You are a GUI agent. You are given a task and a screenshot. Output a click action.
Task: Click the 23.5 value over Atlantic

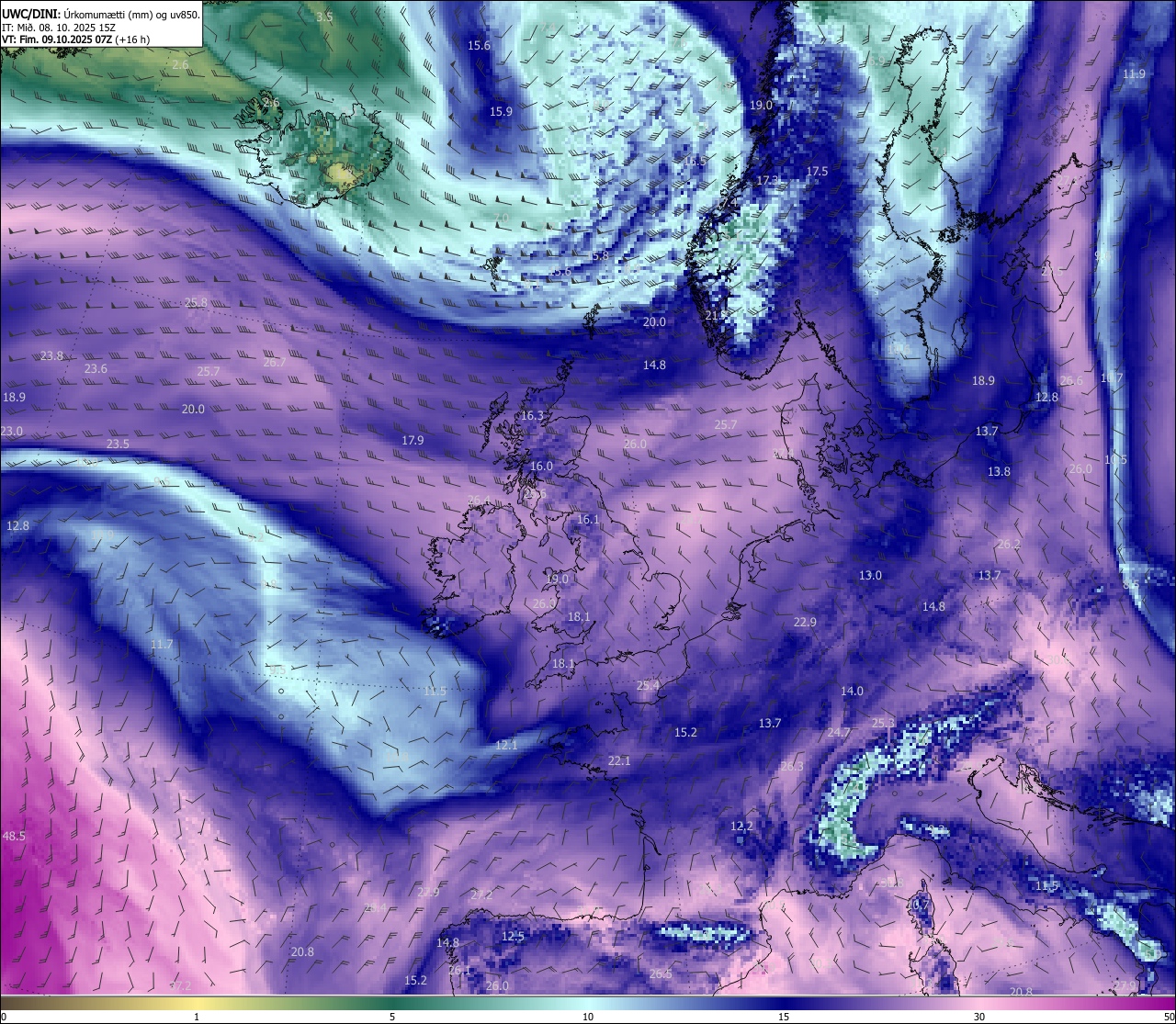click(x=118, y=444)
